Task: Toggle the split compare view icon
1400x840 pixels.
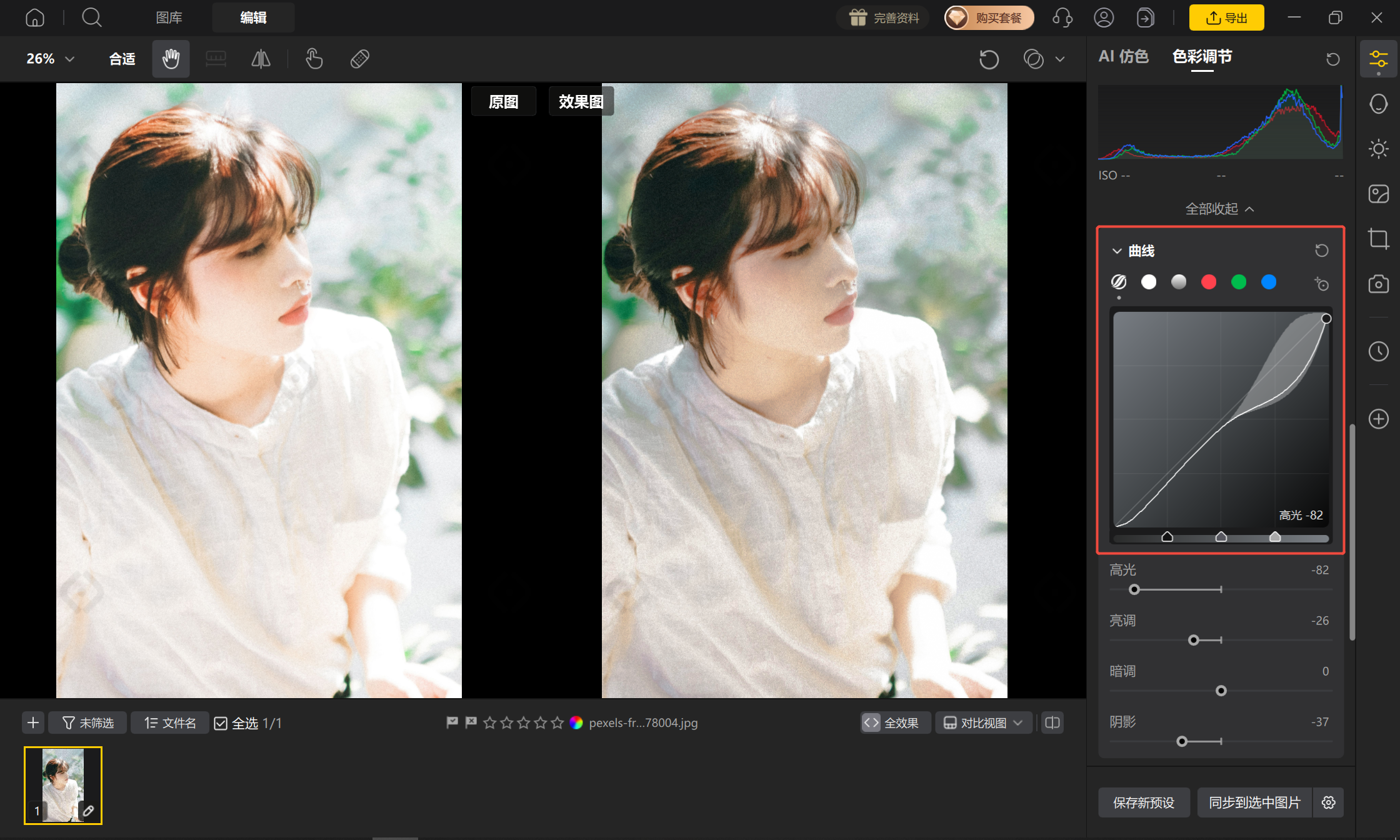Action: 1052,722
